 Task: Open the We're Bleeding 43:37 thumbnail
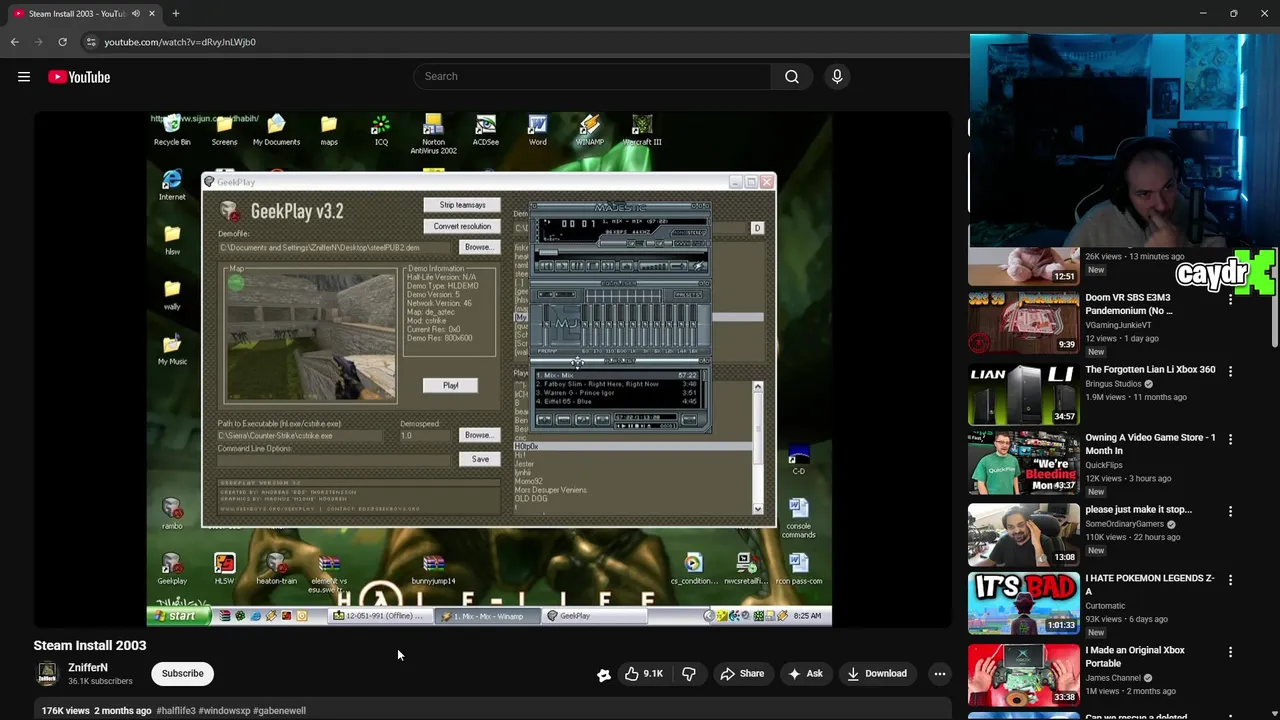[1023, 462]
